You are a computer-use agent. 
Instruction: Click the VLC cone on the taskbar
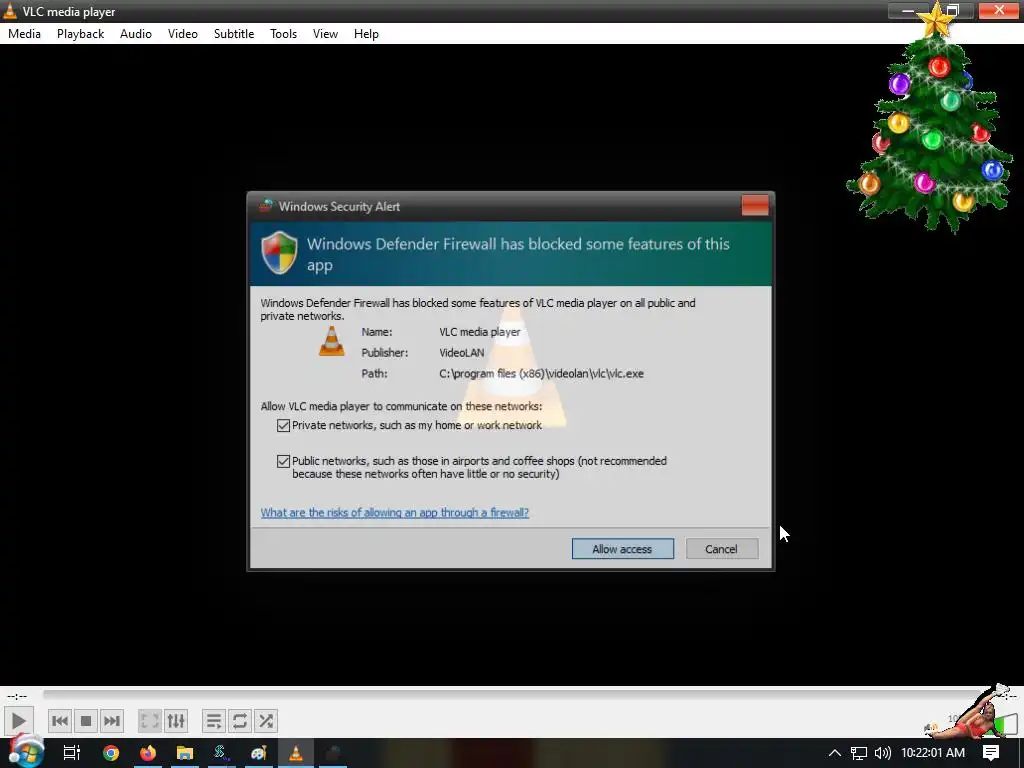coord(296,753)
